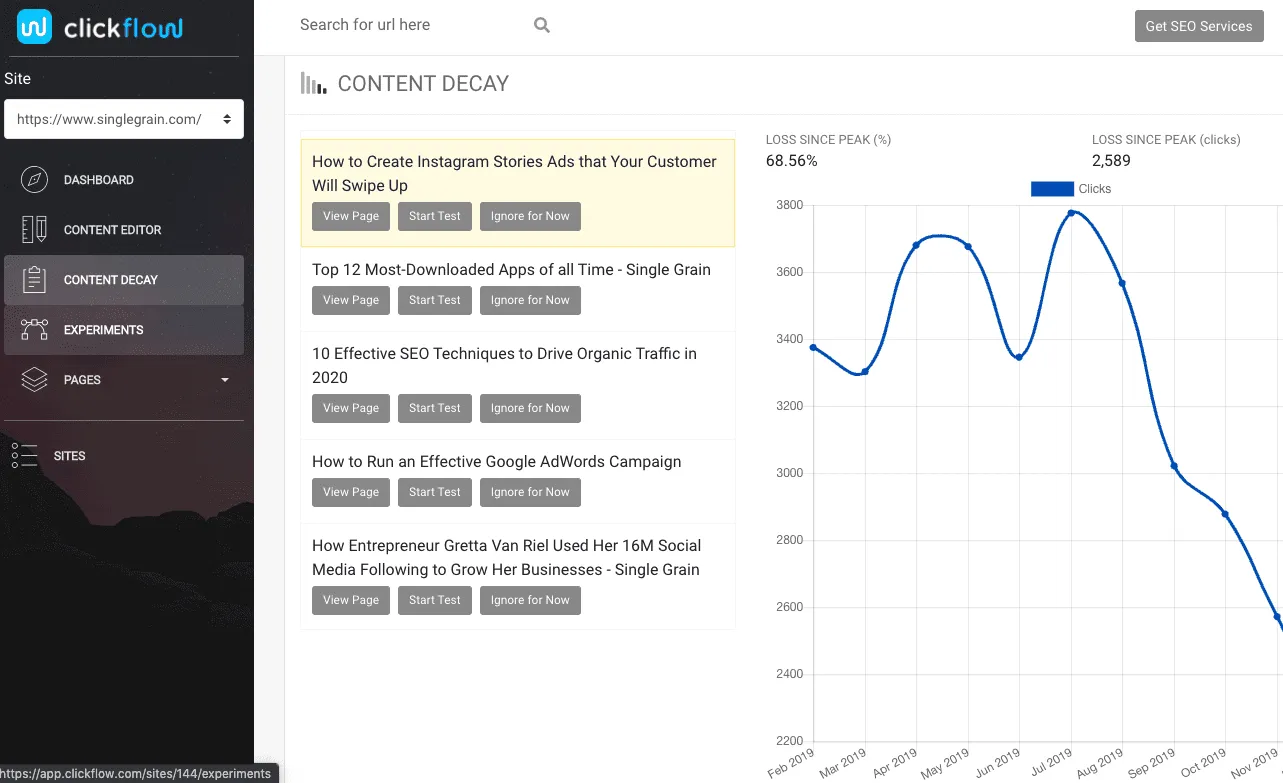This screenshot has height=783, width=1283.
Task: Start Test on the Instagram Stories Ads article
Action: tap(434, 216)
